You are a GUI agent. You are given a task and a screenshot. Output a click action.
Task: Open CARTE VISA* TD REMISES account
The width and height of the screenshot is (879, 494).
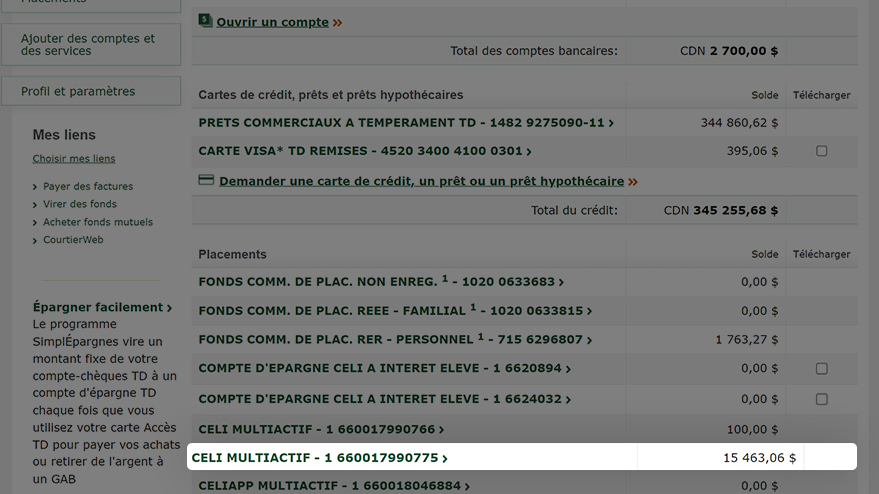(365, 151)
